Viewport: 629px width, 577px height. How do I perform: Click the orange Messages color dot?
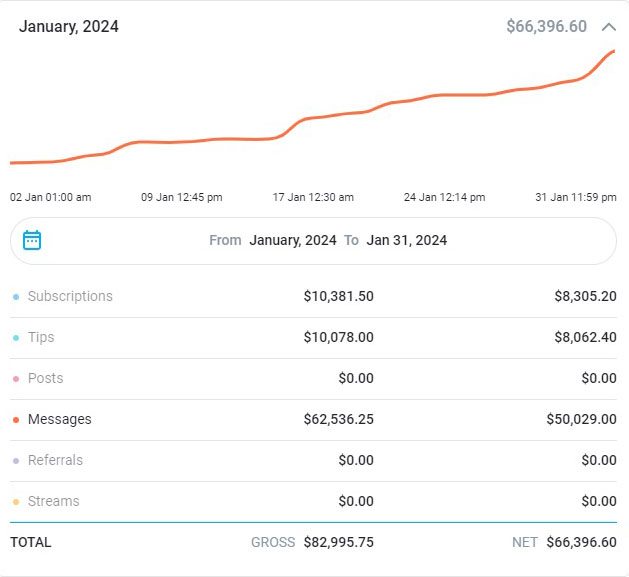click(x=16, y=420)
